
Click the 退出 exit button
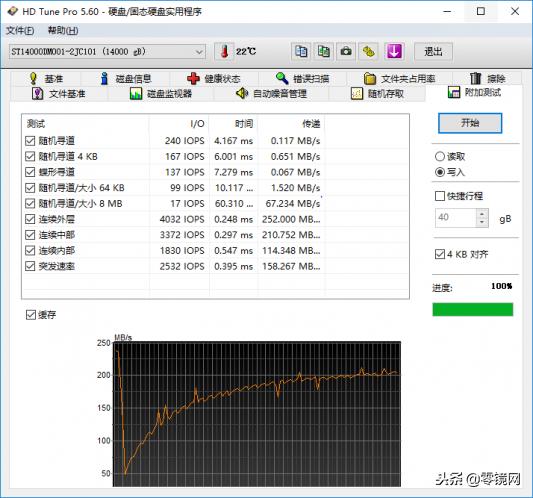coord(433,52)
